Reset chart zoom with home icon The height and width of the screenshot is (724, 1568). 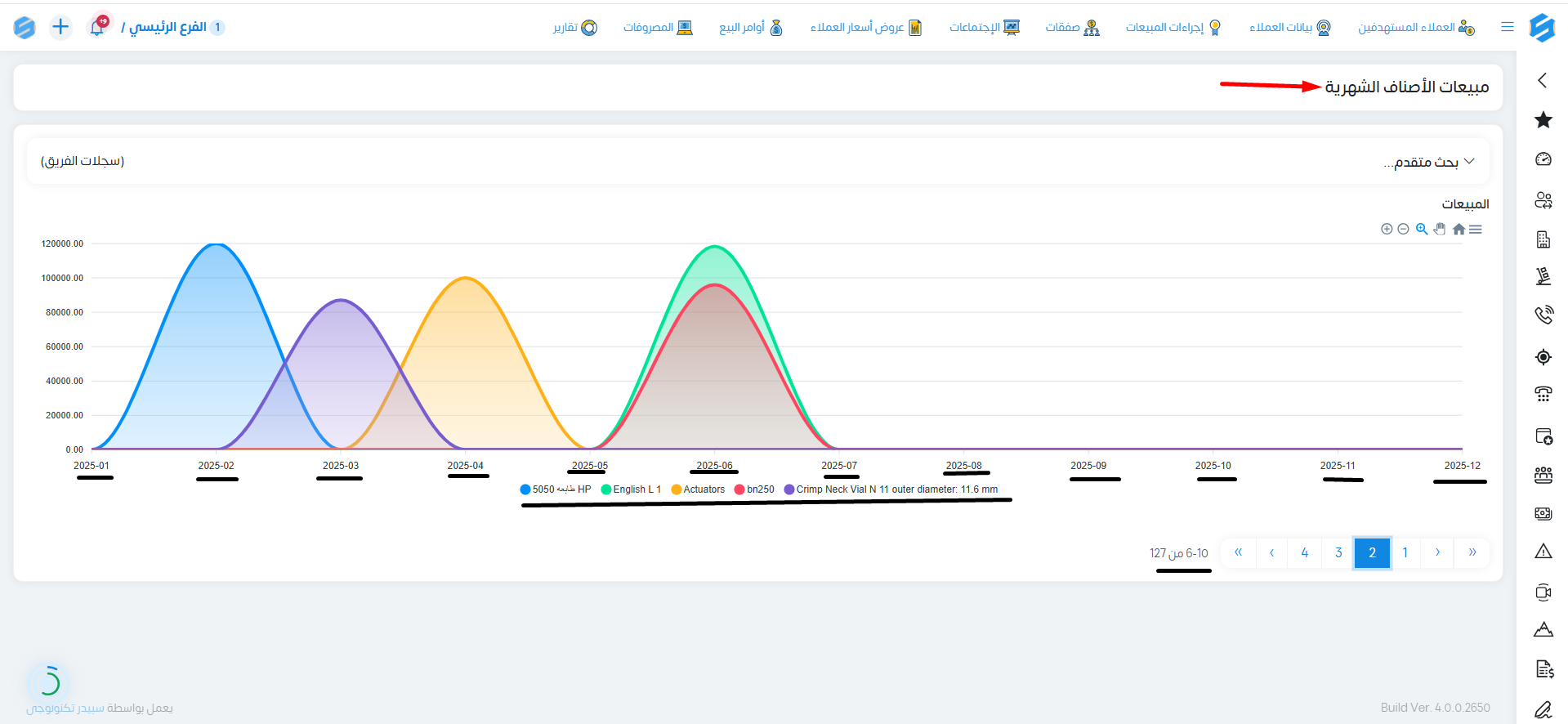[1459, 230]
